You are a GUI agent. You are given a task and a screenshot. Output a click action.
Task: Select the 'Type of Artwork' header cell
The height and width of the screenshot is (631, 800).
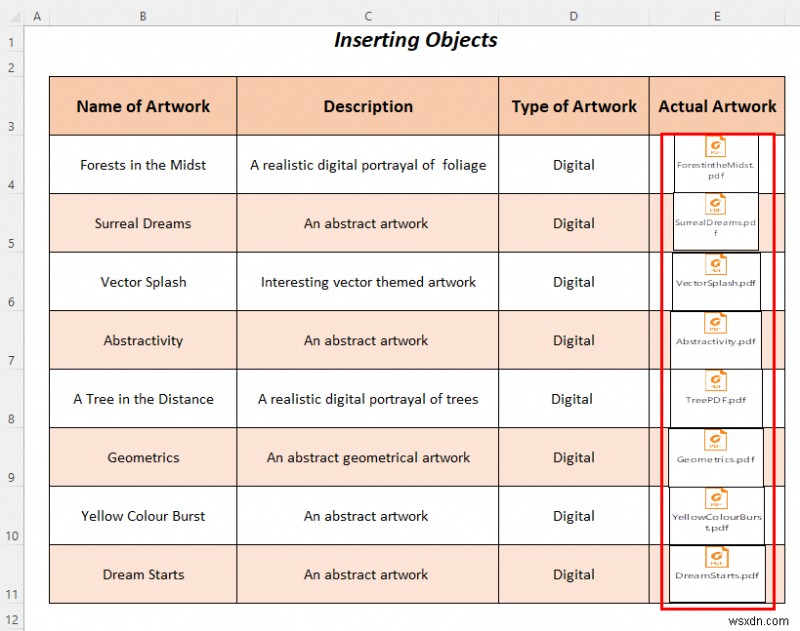573,106
